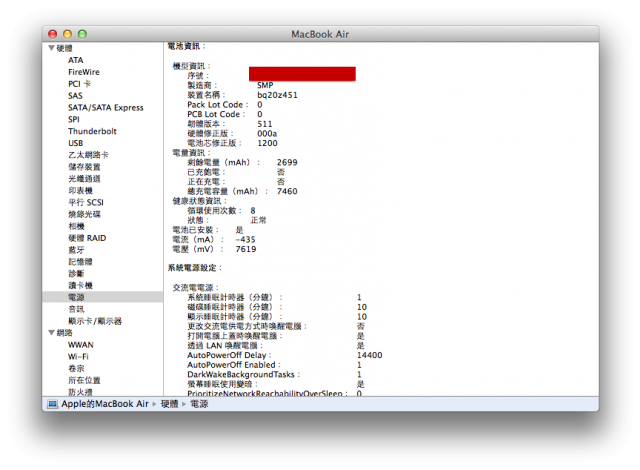Open the 印表機 printers entry
640x470 pixels.
[80, 191]
